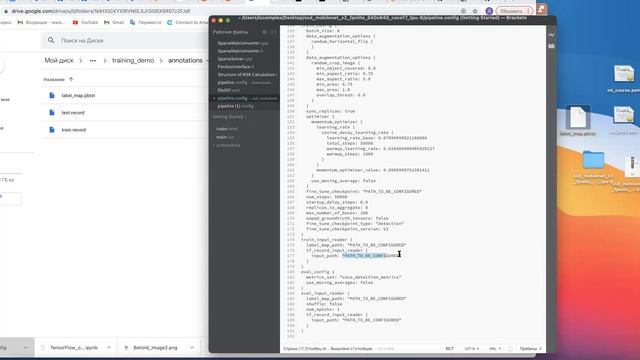Expand options for TensorFlow ipynb download

(x=109, y=348)
